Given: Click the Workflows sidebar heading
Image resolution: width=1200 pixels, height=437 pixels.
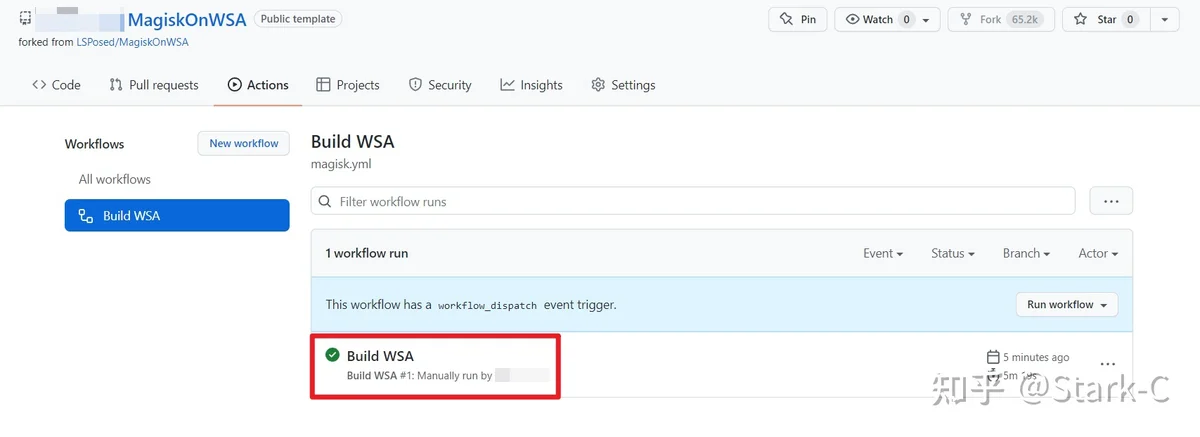Looking at the screenshot, I should tap(94, 144).
